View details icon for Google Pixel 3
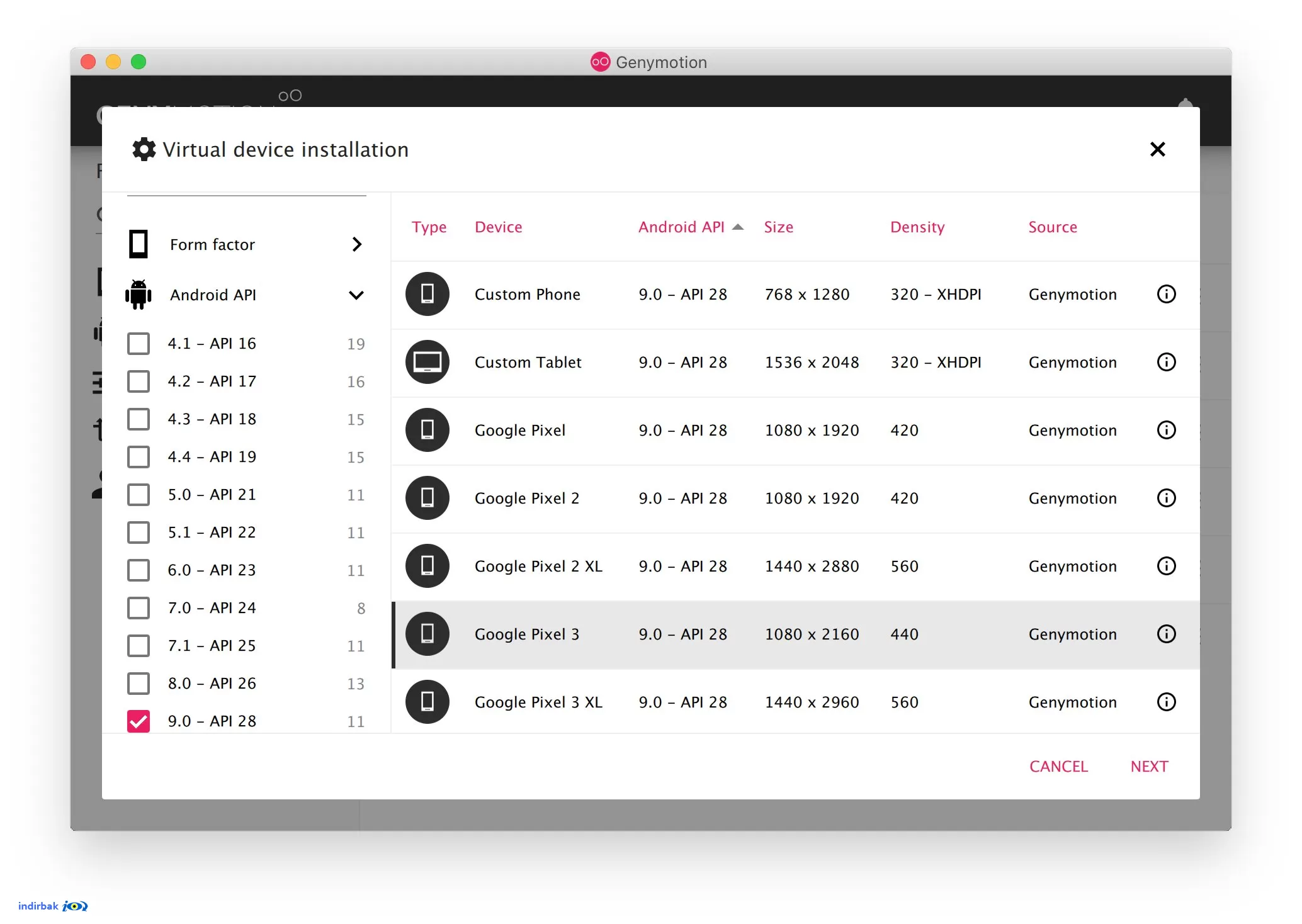 (x=1166, y=634)
